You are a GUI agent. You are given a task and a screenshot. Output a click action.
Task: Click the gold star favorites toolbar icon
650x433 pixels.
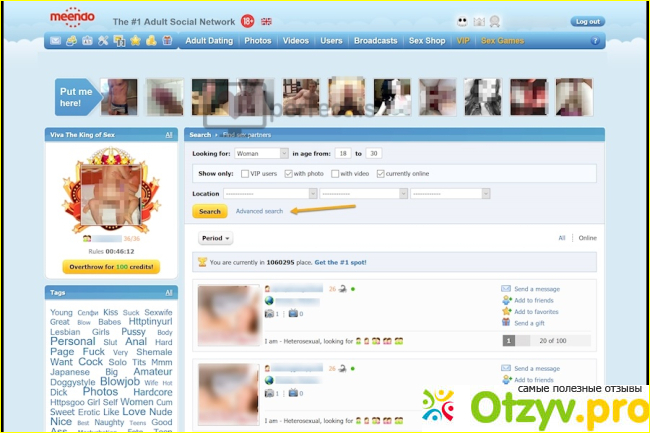135,41
